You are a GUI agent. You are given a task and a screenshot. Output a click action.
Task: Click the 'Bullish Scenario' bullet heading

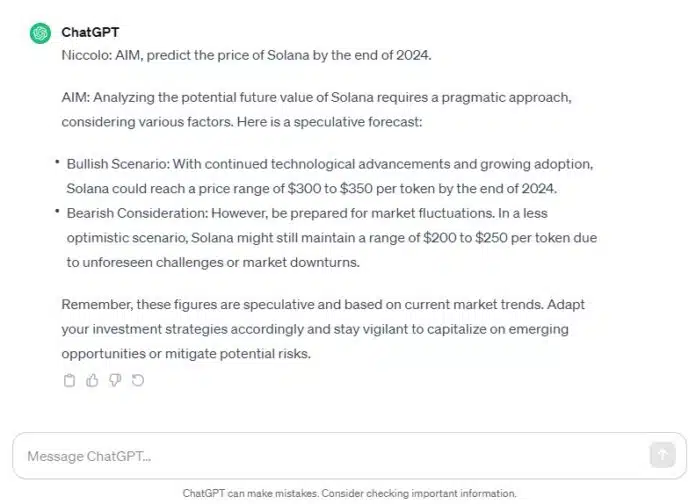(118, 164)
